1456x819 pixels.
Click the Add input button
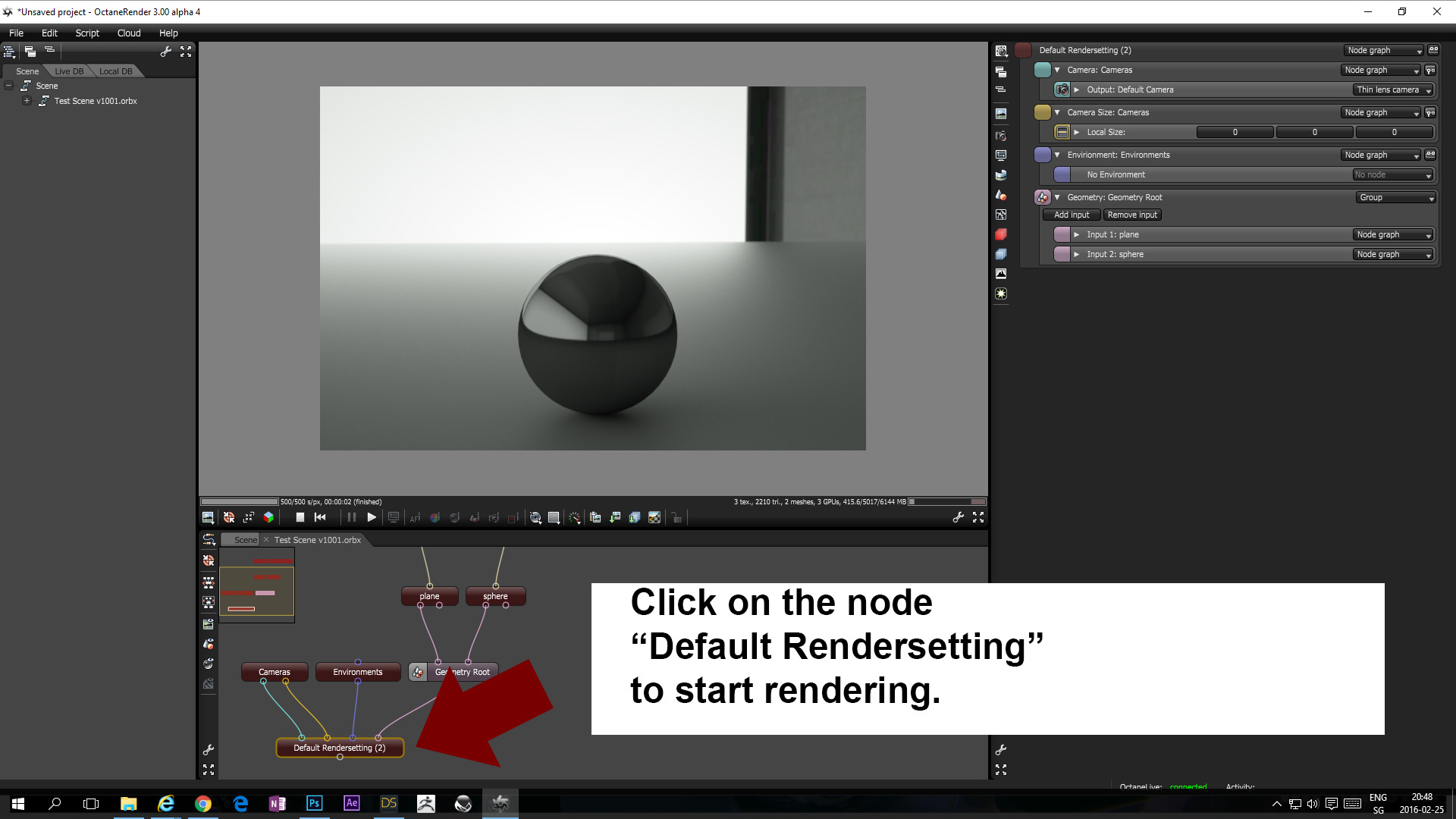(x=1071, y=215)
